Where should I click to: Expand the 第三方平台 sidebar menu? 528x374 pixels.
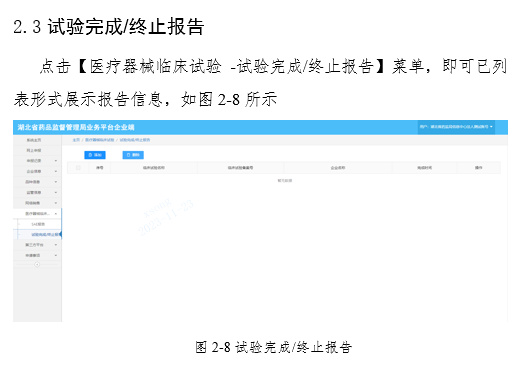coord(37,245)
